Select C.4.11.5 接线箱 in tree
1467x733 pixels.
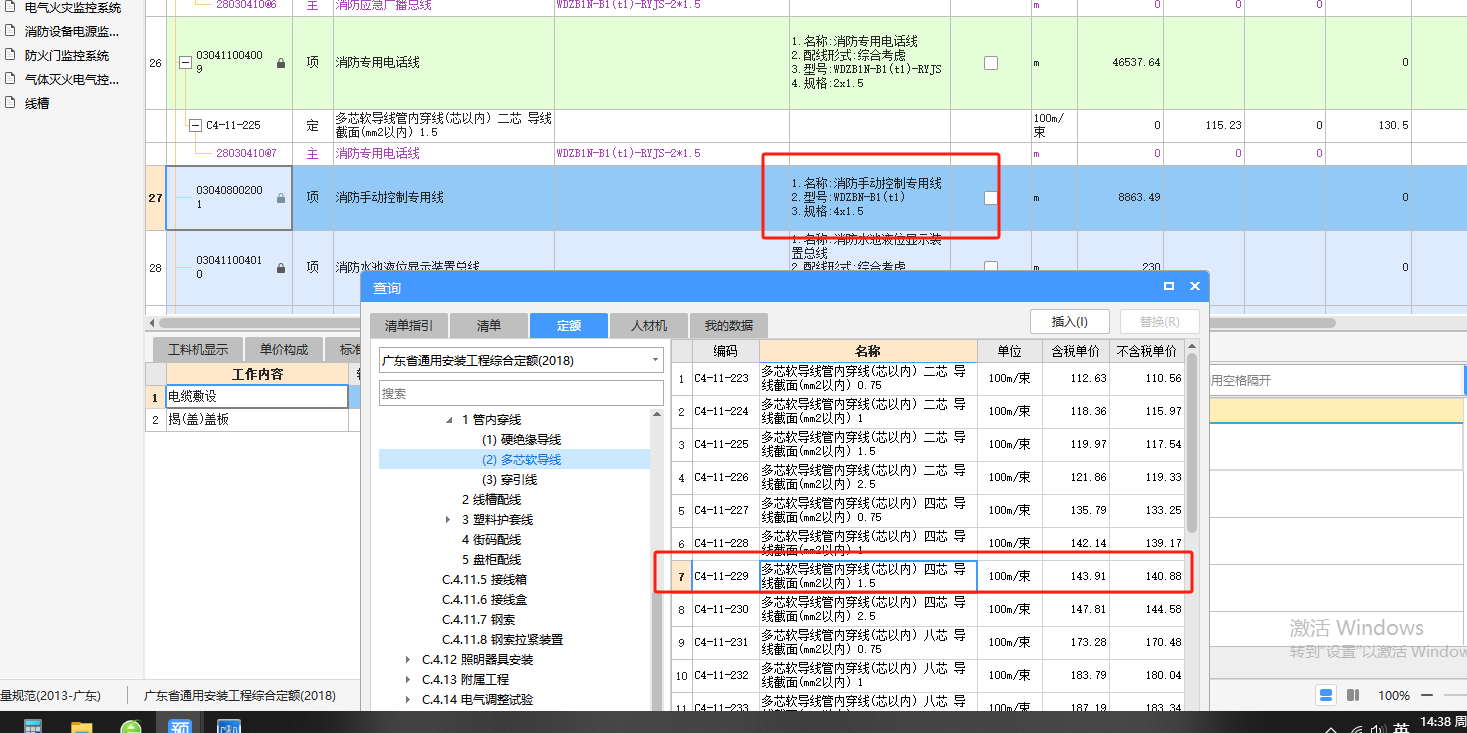[484, 580]
